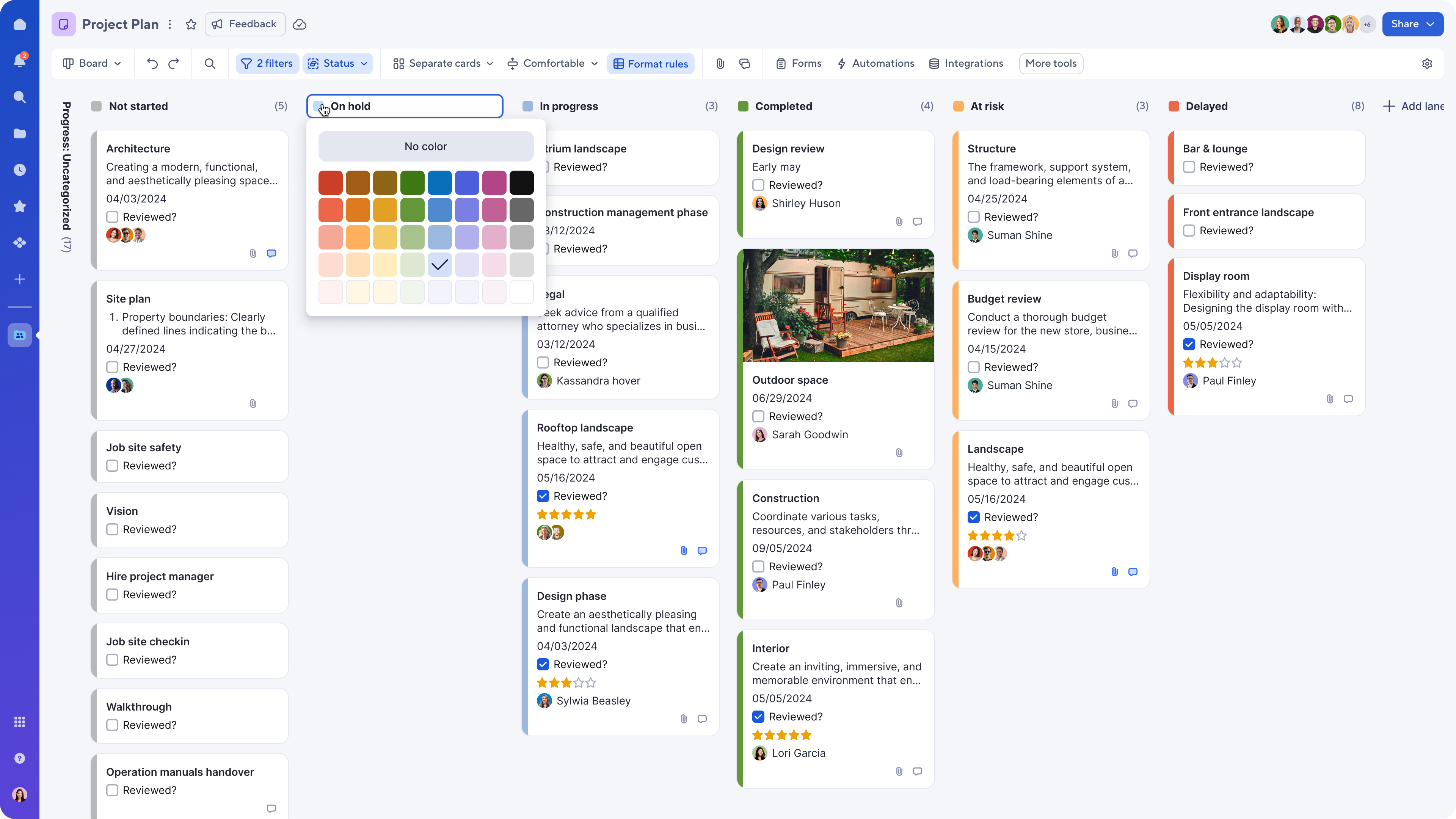Open the sidebar search icon
This screenshot has height=819, width=1456.
[x=20, y=97]
